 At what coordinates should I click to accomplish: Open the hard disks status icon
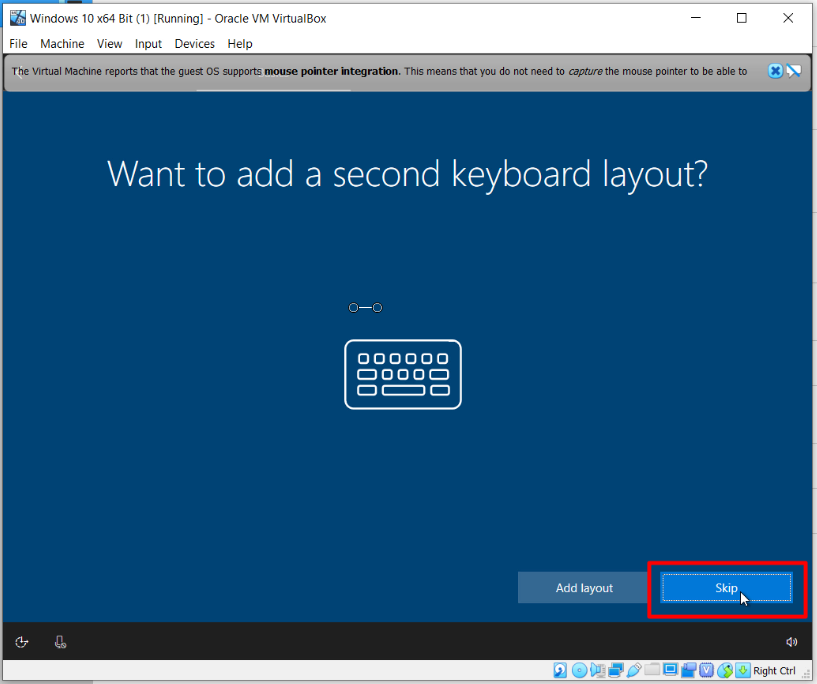point(560,670)
